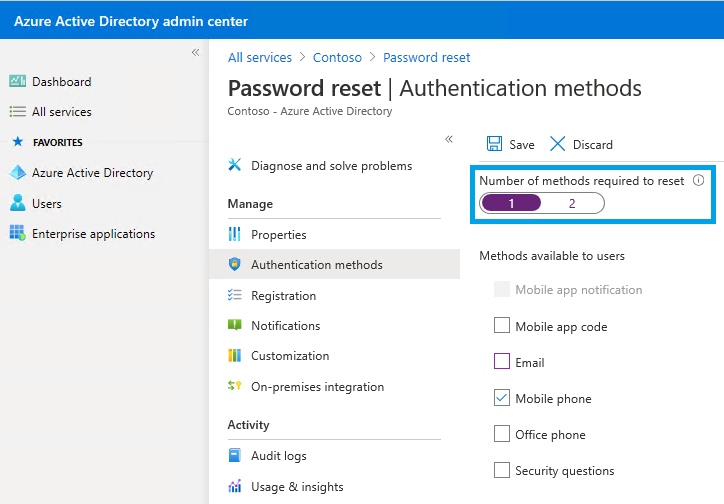The image size is (724, 504).
Task: Check the Email method checkbox
Action: click(x=502, y=362)
